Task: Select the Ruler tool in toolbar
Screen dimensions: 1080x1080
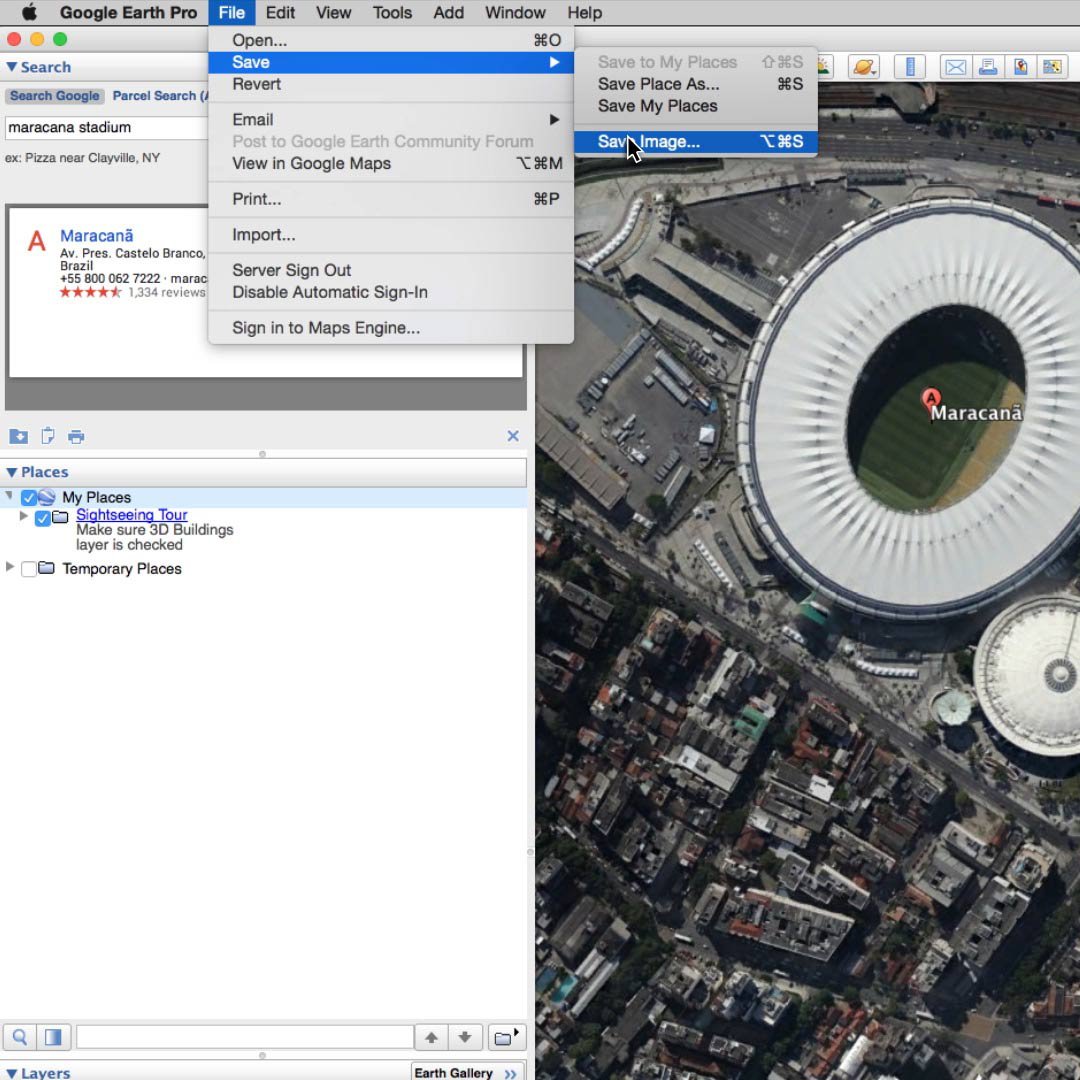Action: coord(910,67)
